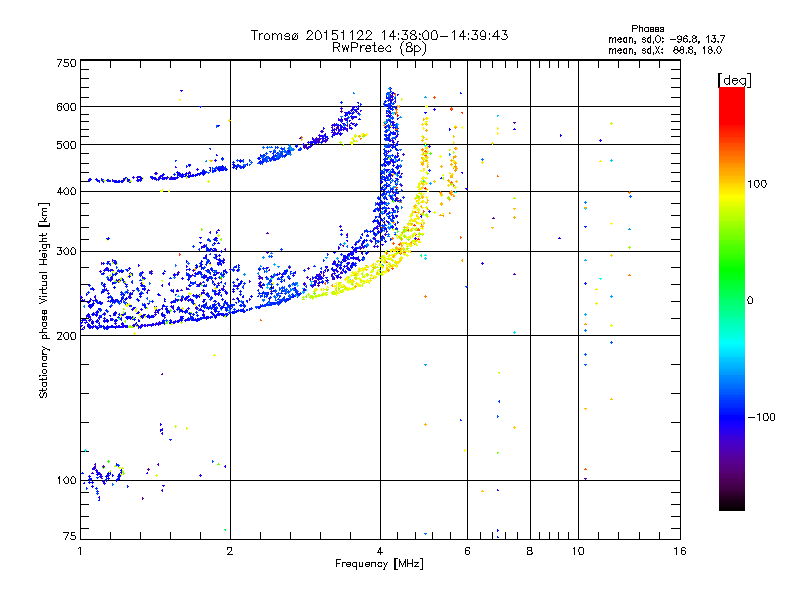
Task: Click the y-axis tick label '200'
Action: point(66,336)
